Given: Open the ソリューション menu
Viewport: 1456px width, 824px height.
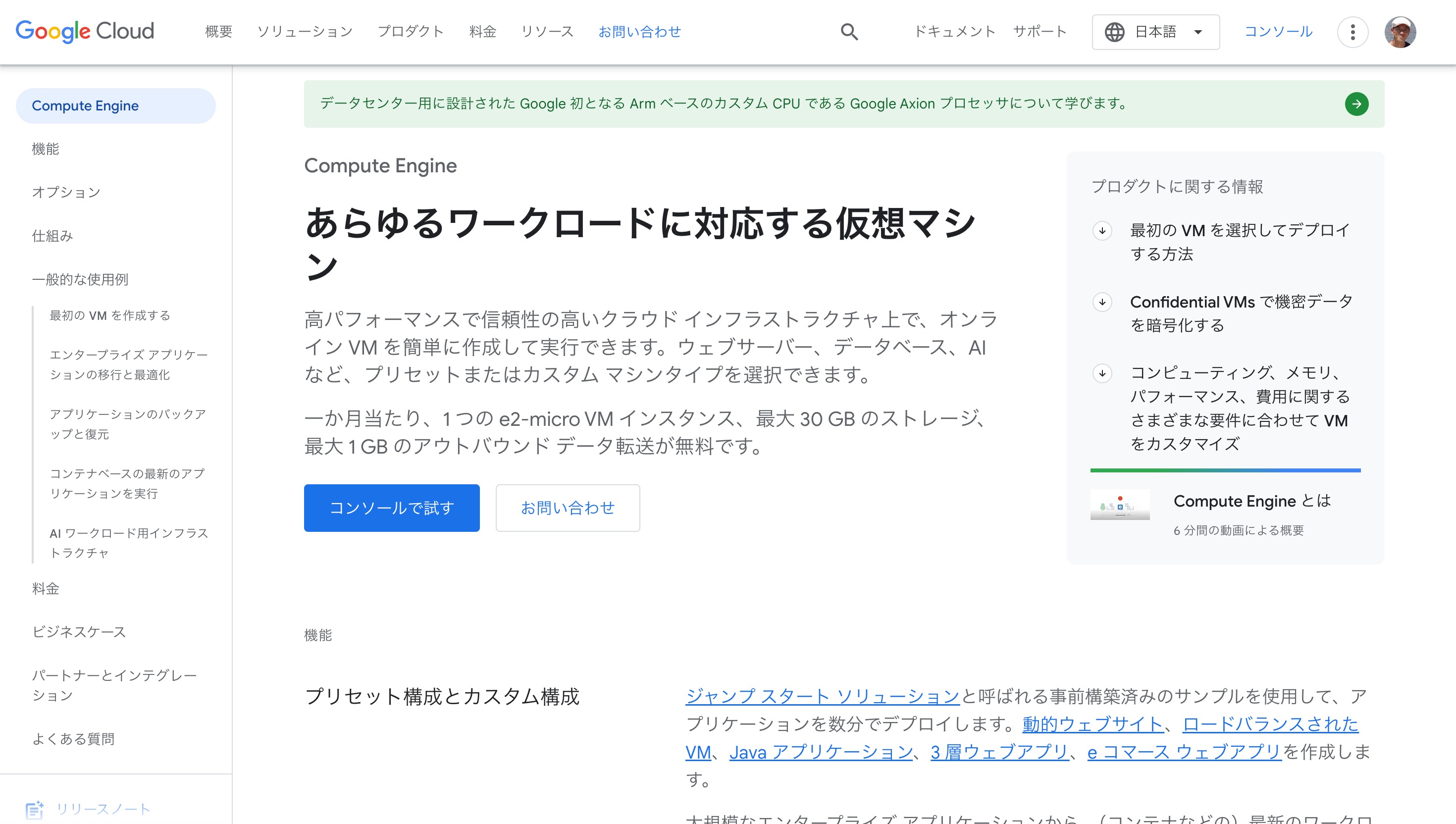Looking at the screenshot, I should coord(305,32).
